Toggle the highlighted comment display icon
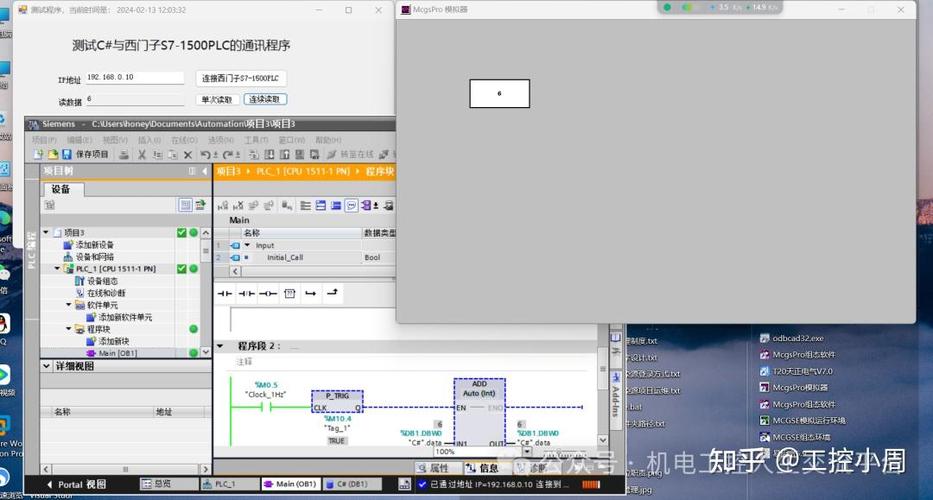This screenshot has width=933, height=500. [x=352, y=206]
